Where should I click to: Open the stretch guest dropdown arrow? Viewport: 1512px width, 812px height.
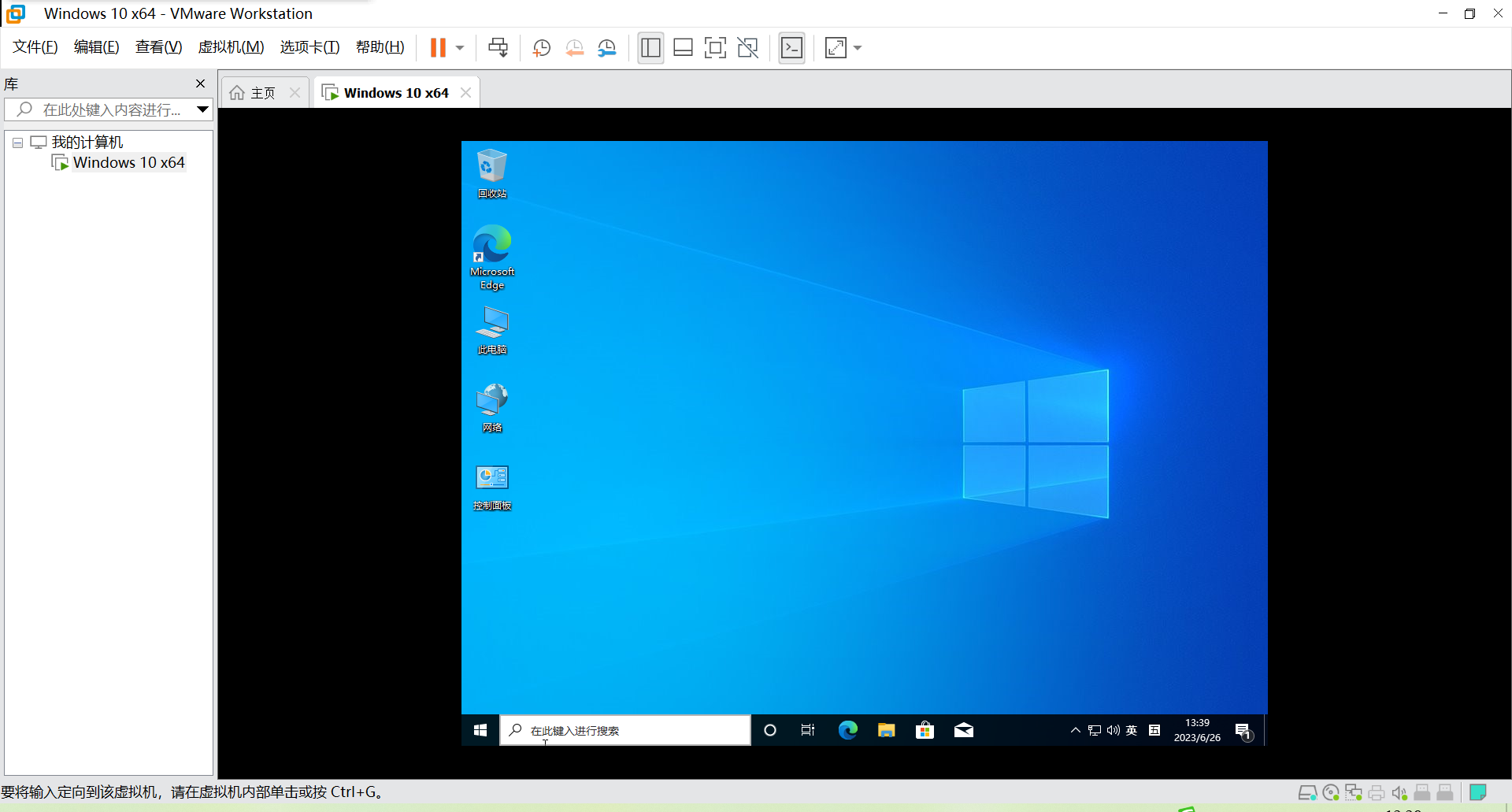click(x=858, y=48)
